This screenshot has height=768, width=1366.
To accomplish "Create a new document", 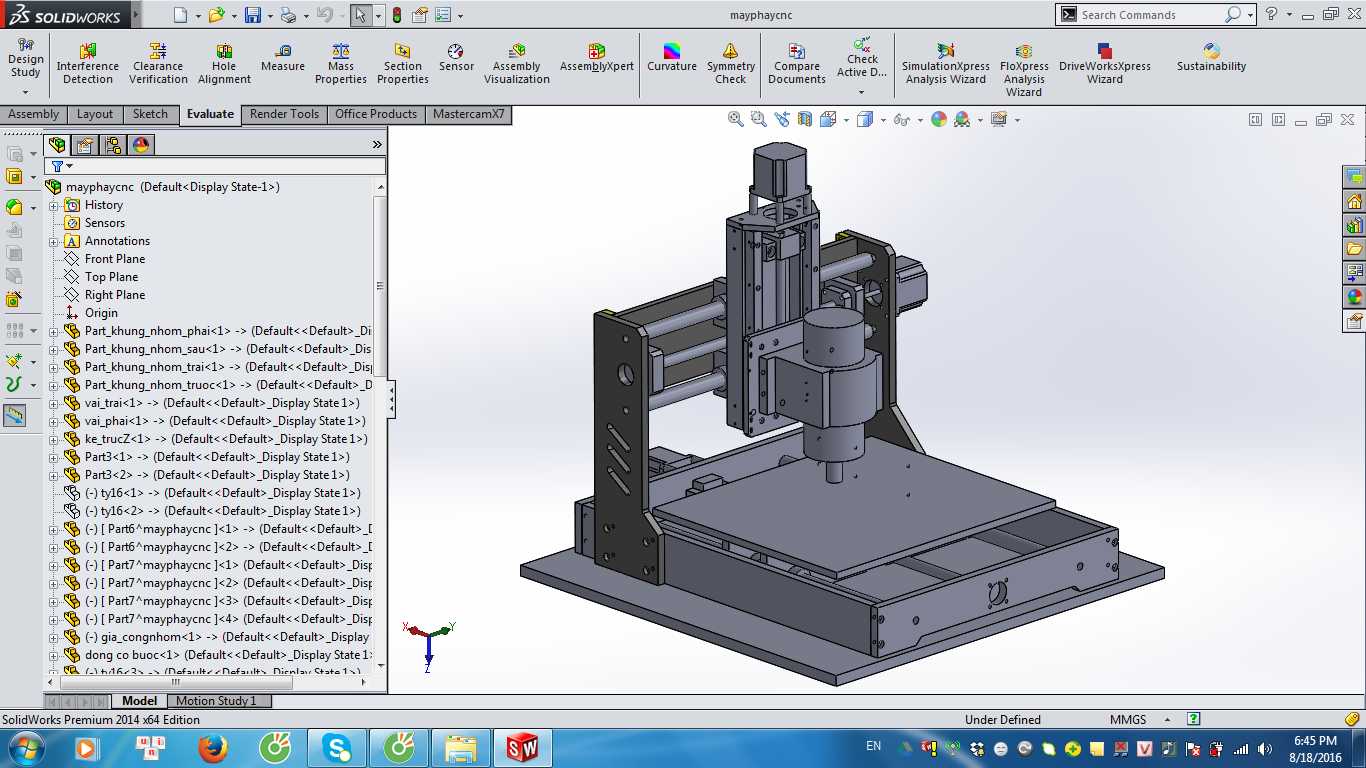I will 180,15.
